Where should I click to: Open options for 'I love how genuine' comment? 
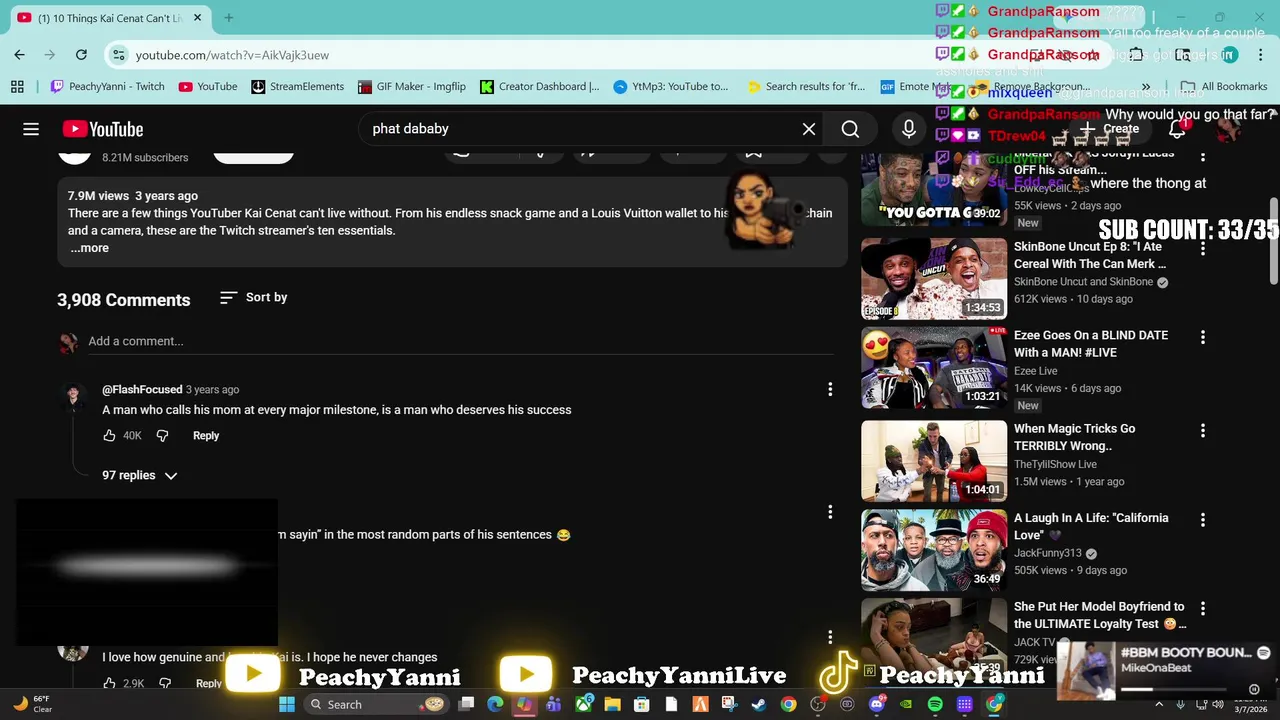pos(830,637)
